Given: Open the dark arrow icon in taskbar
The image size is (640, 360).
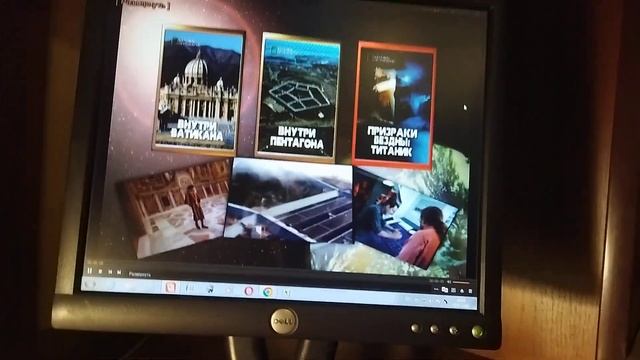Looking at the screenshot, I should click(x=210, y=289).
